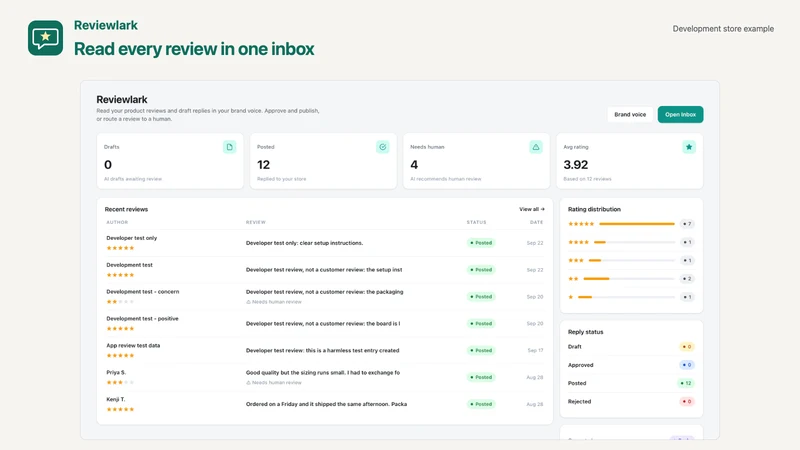Click the star rating under Development test
800x450 pixels.
click(x=120, y=275)
